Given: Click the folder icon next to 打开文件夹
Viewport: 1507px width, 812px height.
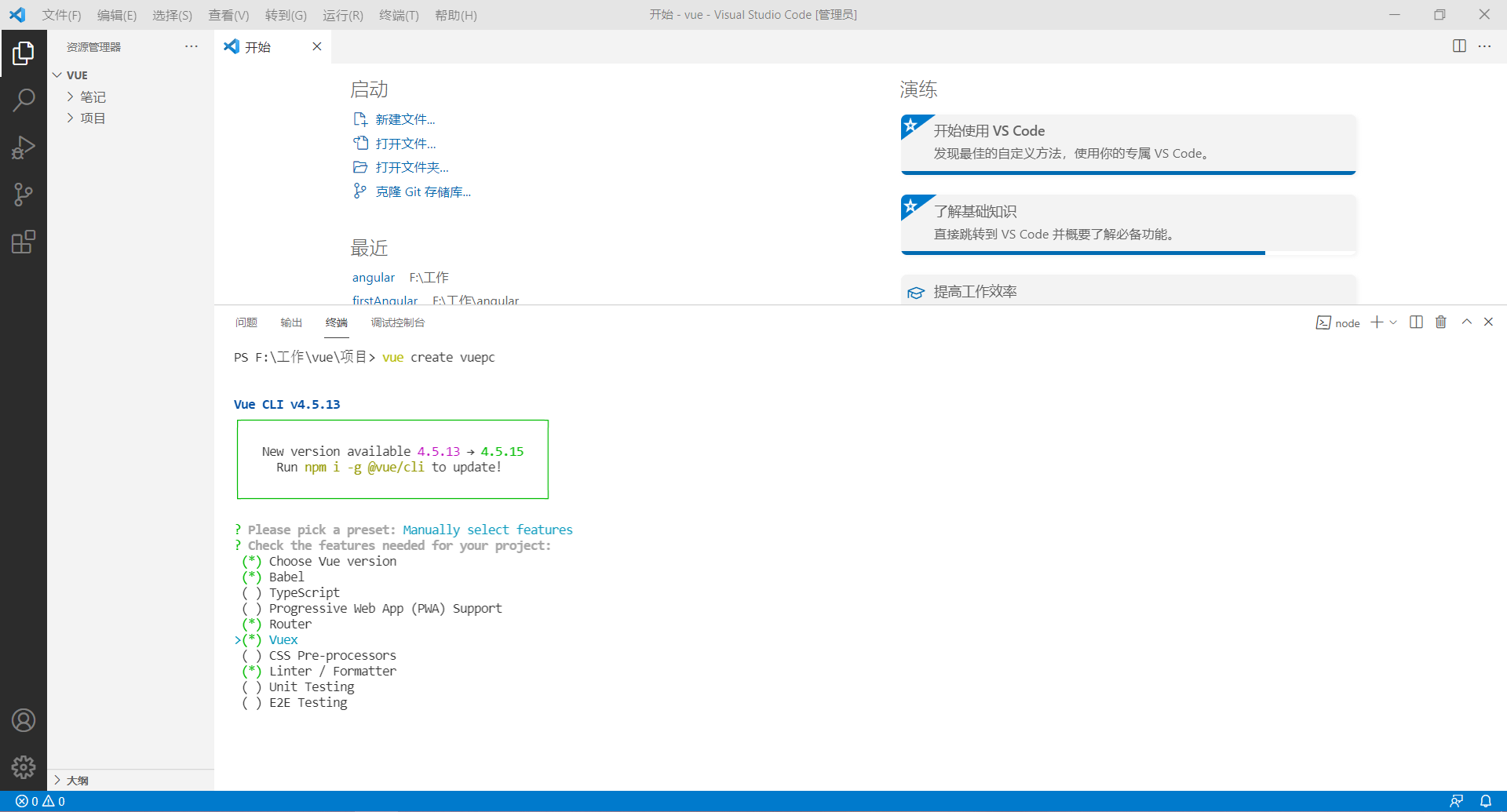Looking at the screenshot, I should (360, 167).
